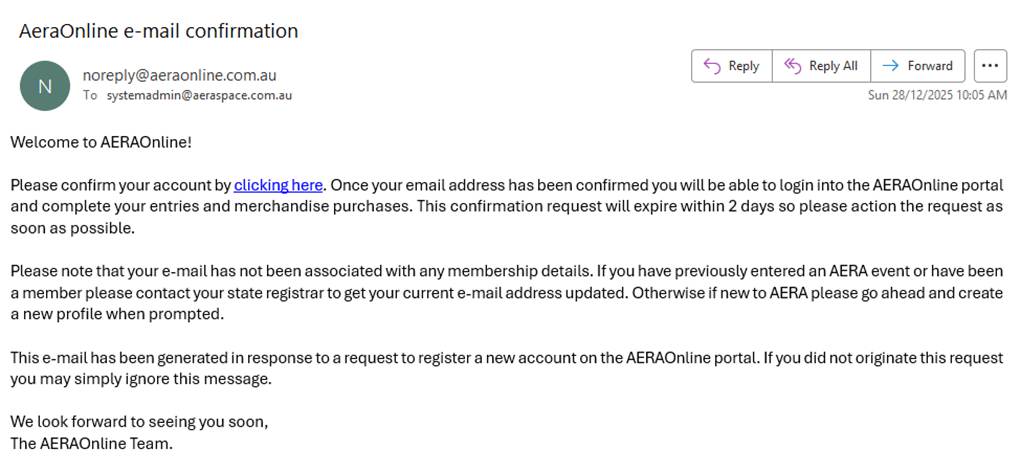
Task: Select the recipient systemadmin@aeraspace.com.au
Action: (x=199, y=95)
